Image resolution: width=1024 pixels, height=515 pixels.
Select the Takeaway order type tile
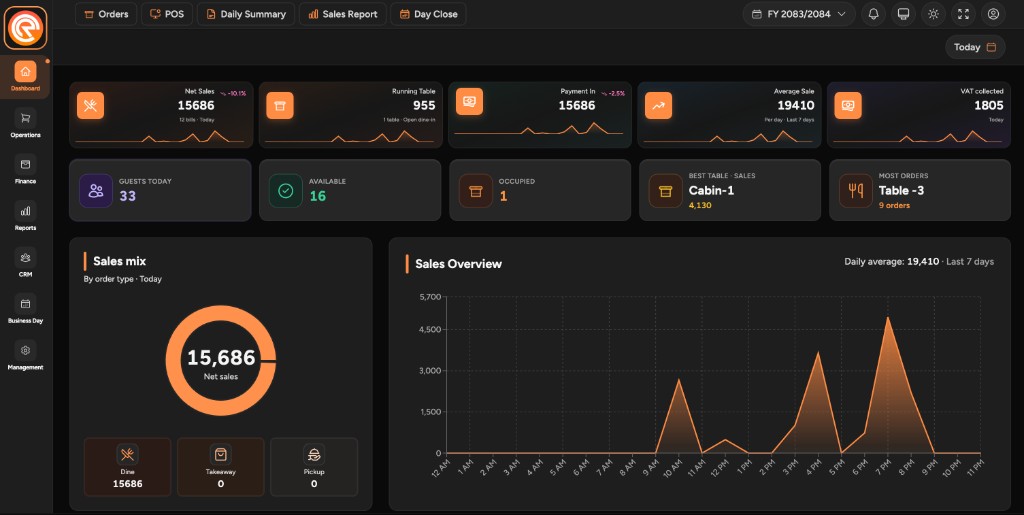click(x=221, y=467)
